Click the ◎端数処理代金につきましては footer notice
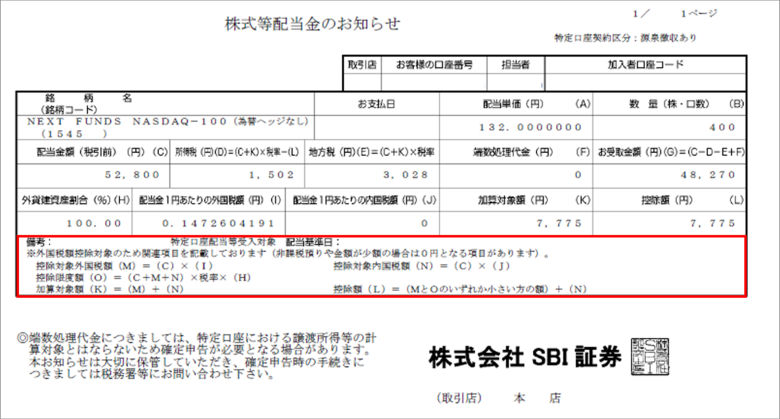 coord(197,355)
